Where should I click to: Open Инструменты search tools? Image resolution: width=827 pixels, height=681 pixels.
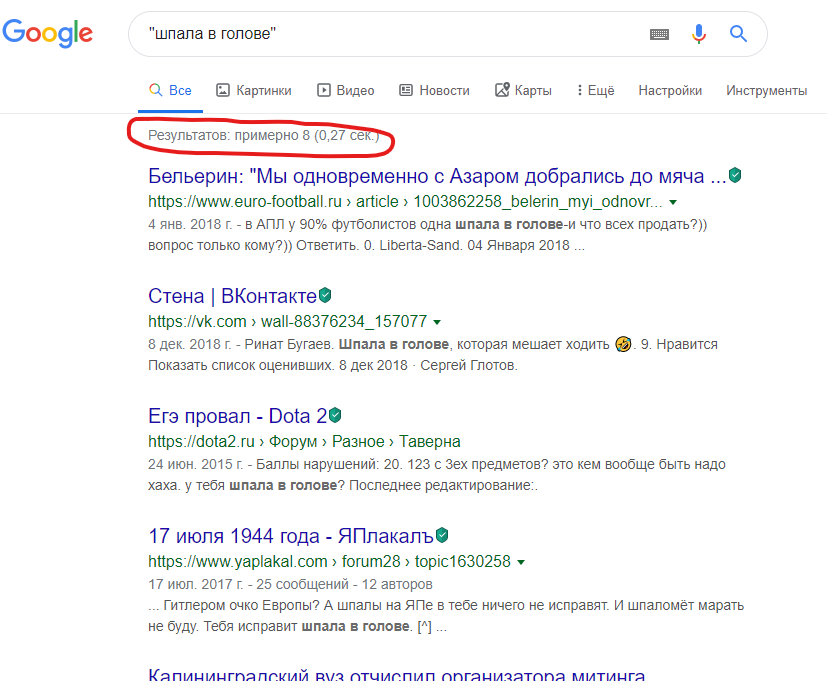coord(766,90)
